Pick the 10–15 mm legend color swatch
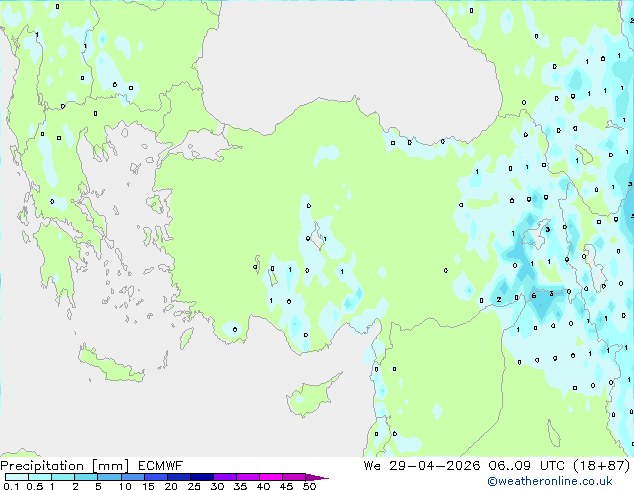This screenshot has width=634, height=490. [133, 477]
